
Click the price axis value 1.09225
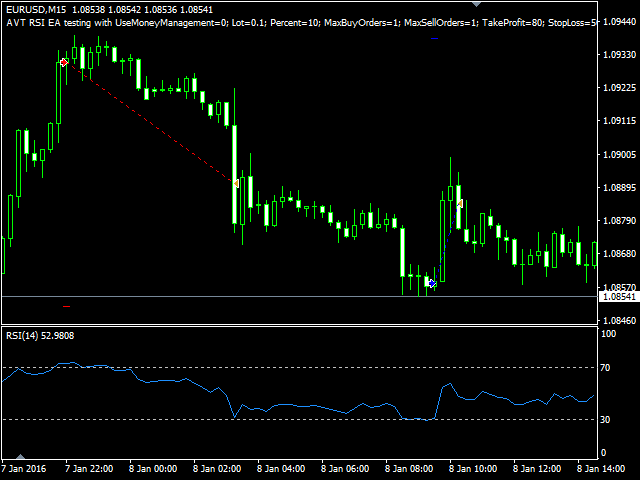619,88
